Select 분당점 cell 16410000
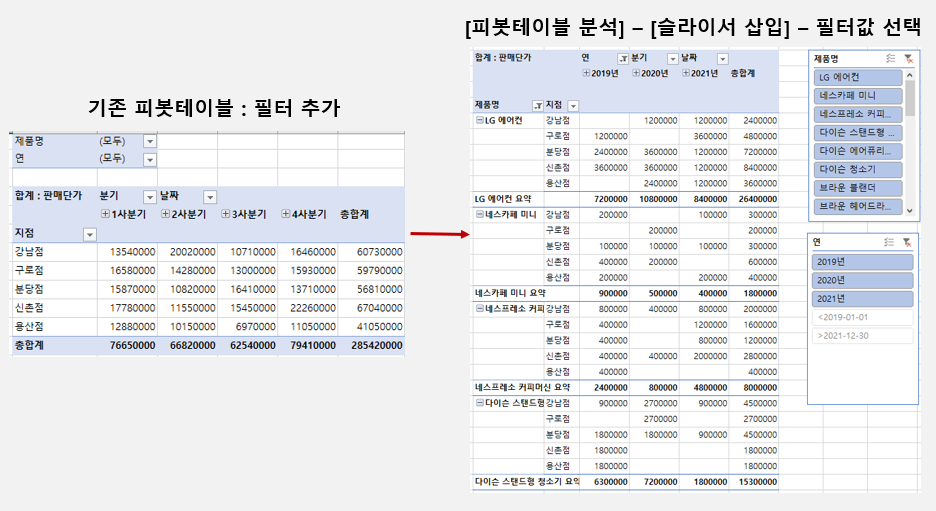 coord(248,289)
